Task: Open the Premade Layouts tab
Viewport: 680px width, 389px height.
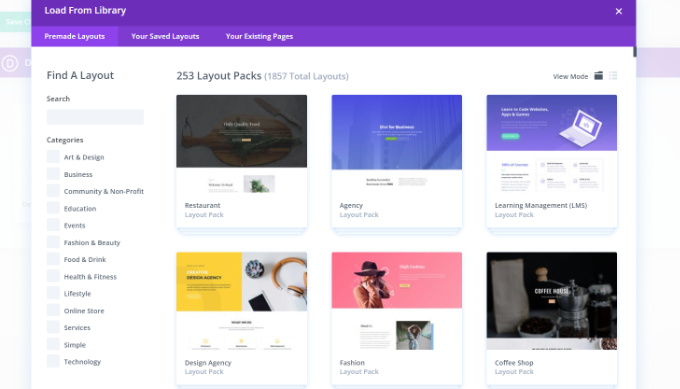Action: pos(75,36)
